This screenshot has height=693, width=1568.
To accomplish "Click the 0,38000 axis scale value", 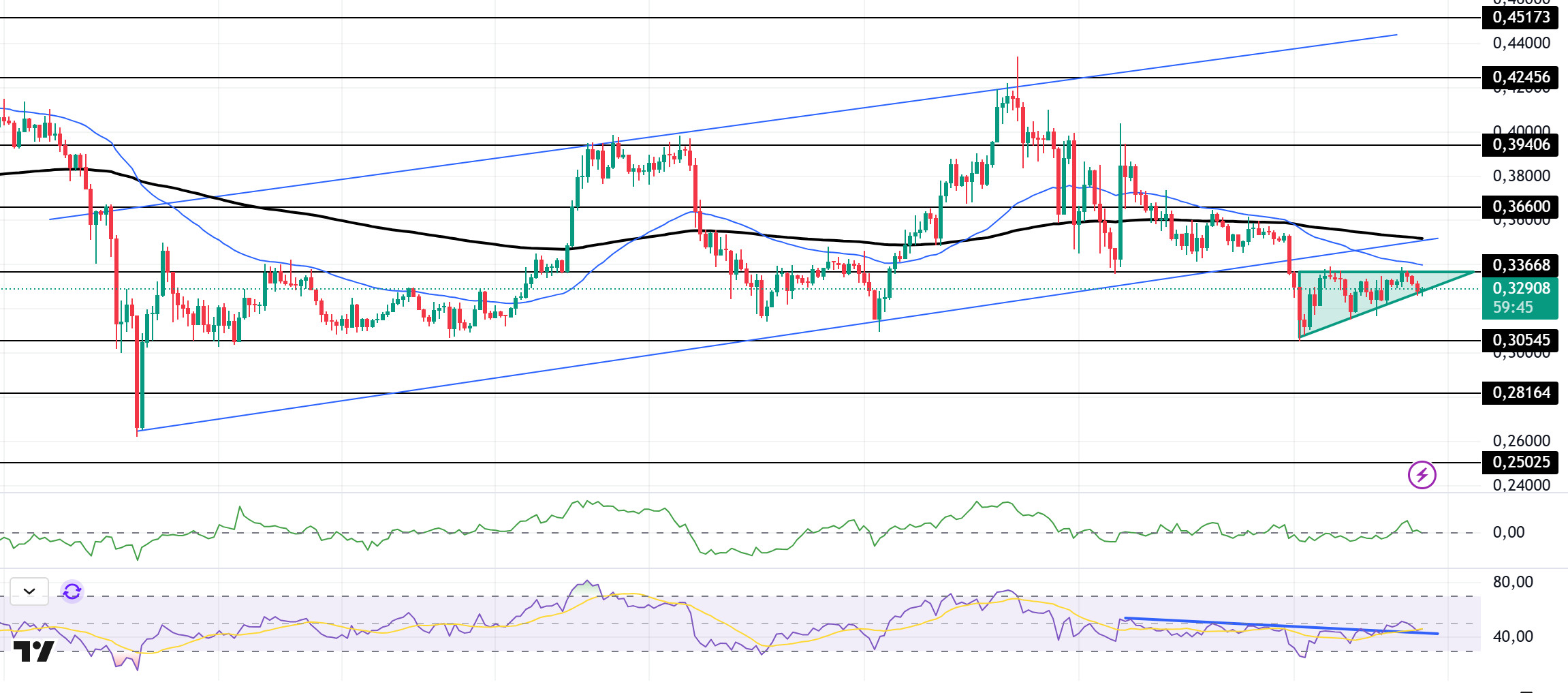I will click(1522, 176).
